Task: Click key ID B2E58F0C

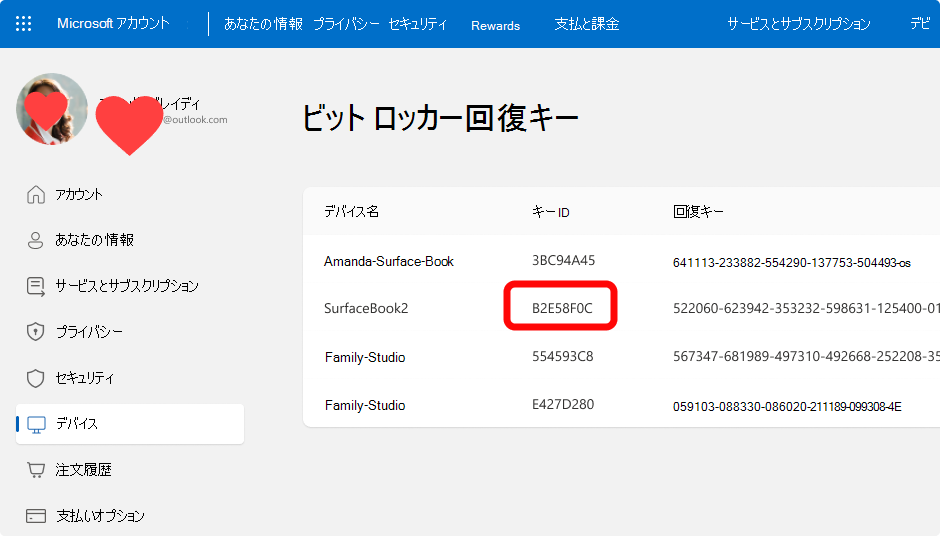Action: pyautogui.click(x=562, y=308)
